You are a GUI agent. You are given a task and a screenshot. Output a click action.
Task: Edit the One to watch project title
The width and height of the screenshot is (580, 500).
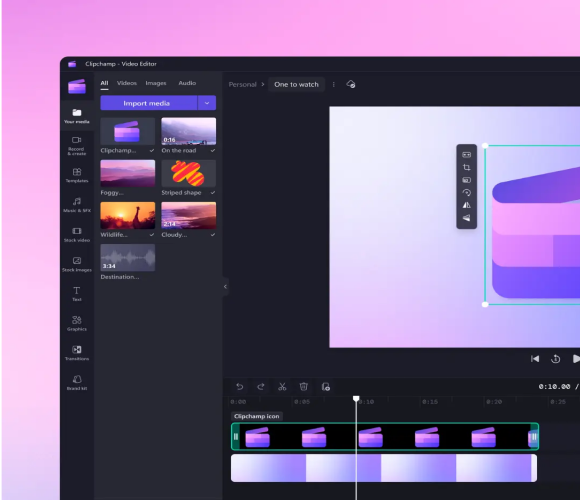pos(296,84)
